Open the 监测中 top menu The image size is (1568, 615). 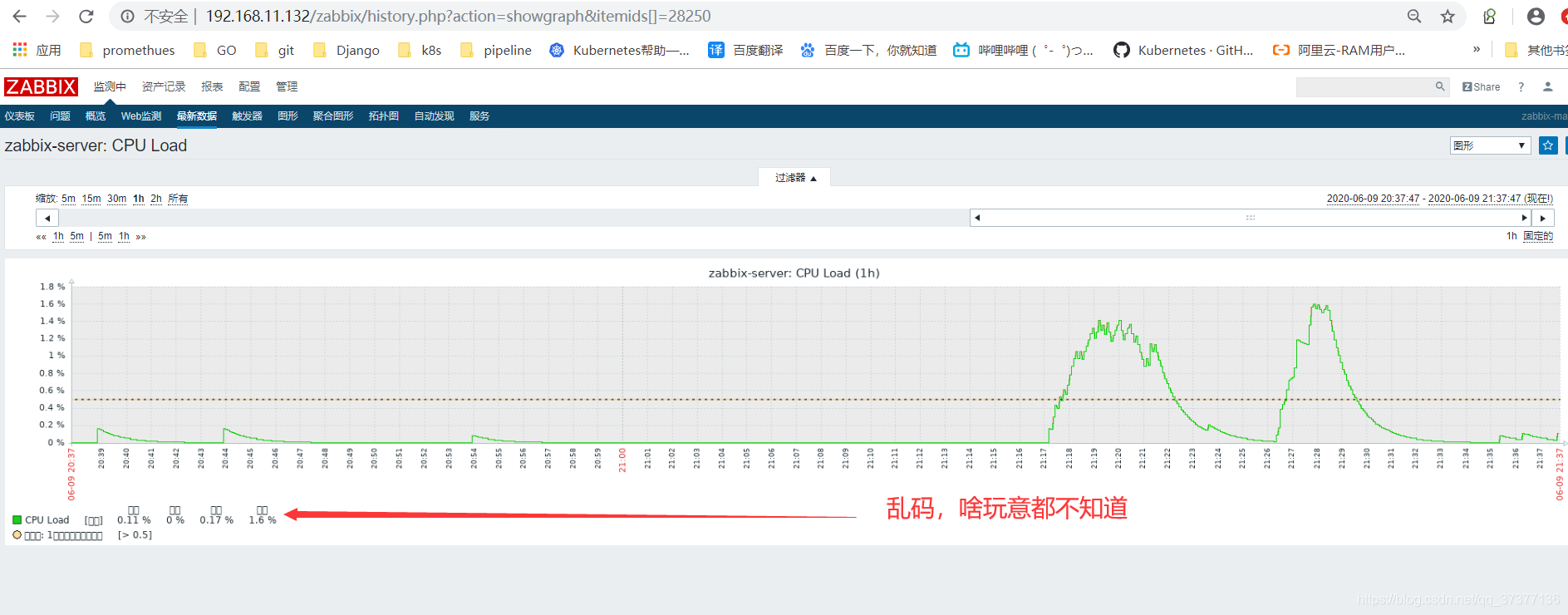coord(110,86)
